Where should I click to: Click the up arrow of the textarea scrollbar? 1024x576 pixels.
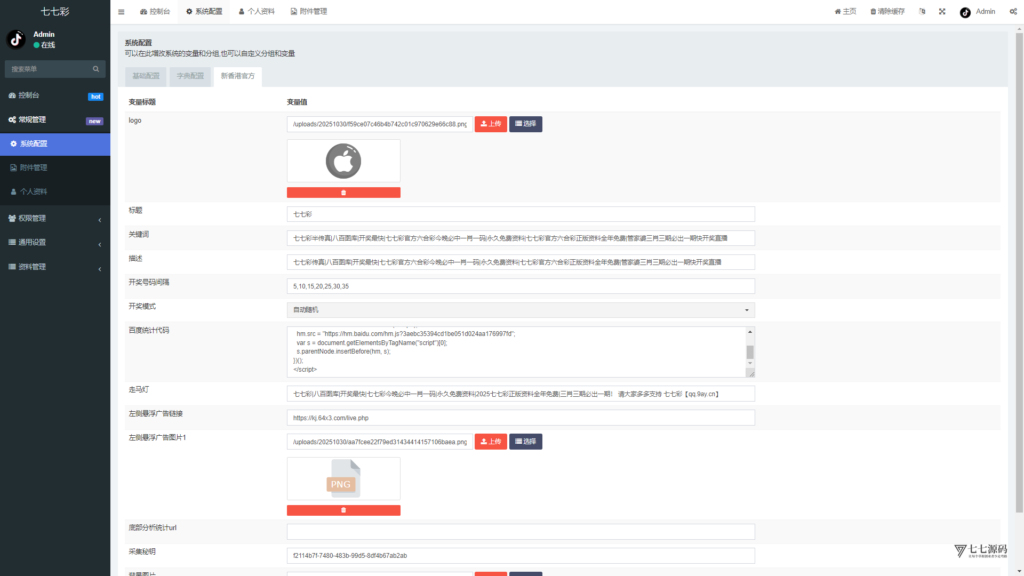pyautogui.click(x=750, y=332)
